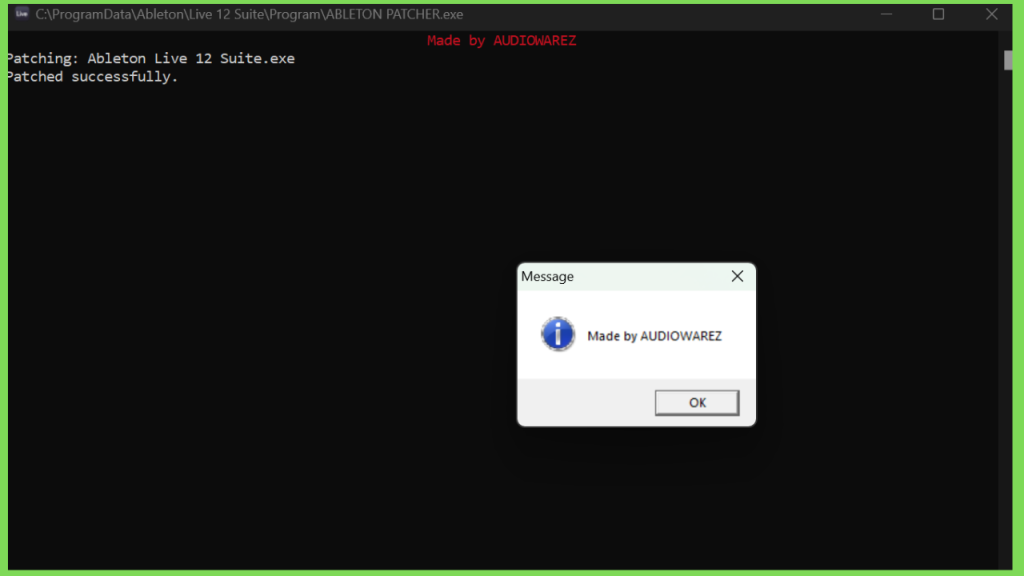
Task: Click the "Message" dialog title text
Action: [547, 276]
